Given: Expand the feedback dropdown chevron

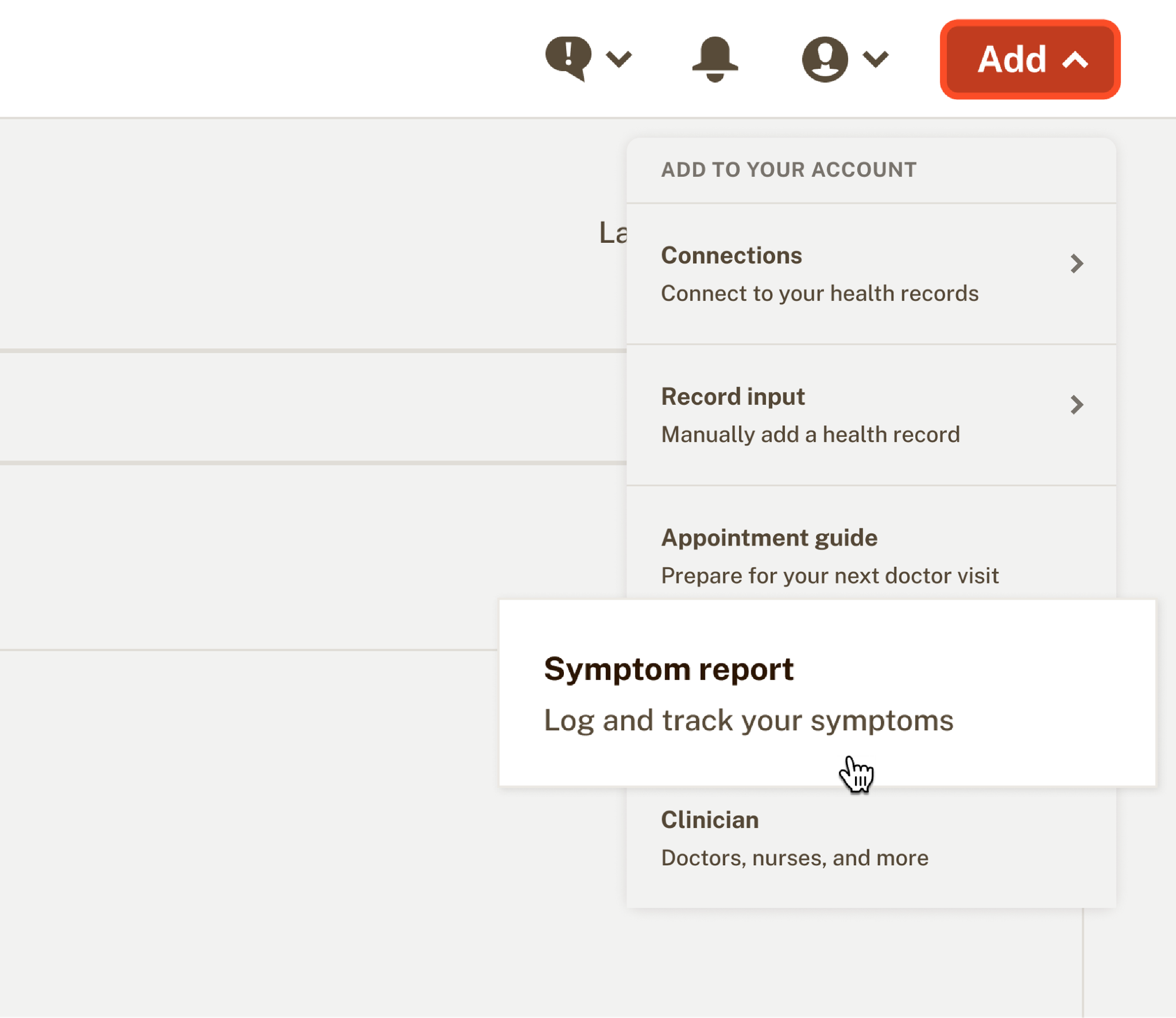Looking at the screenshot, I should tap(619, 59).
